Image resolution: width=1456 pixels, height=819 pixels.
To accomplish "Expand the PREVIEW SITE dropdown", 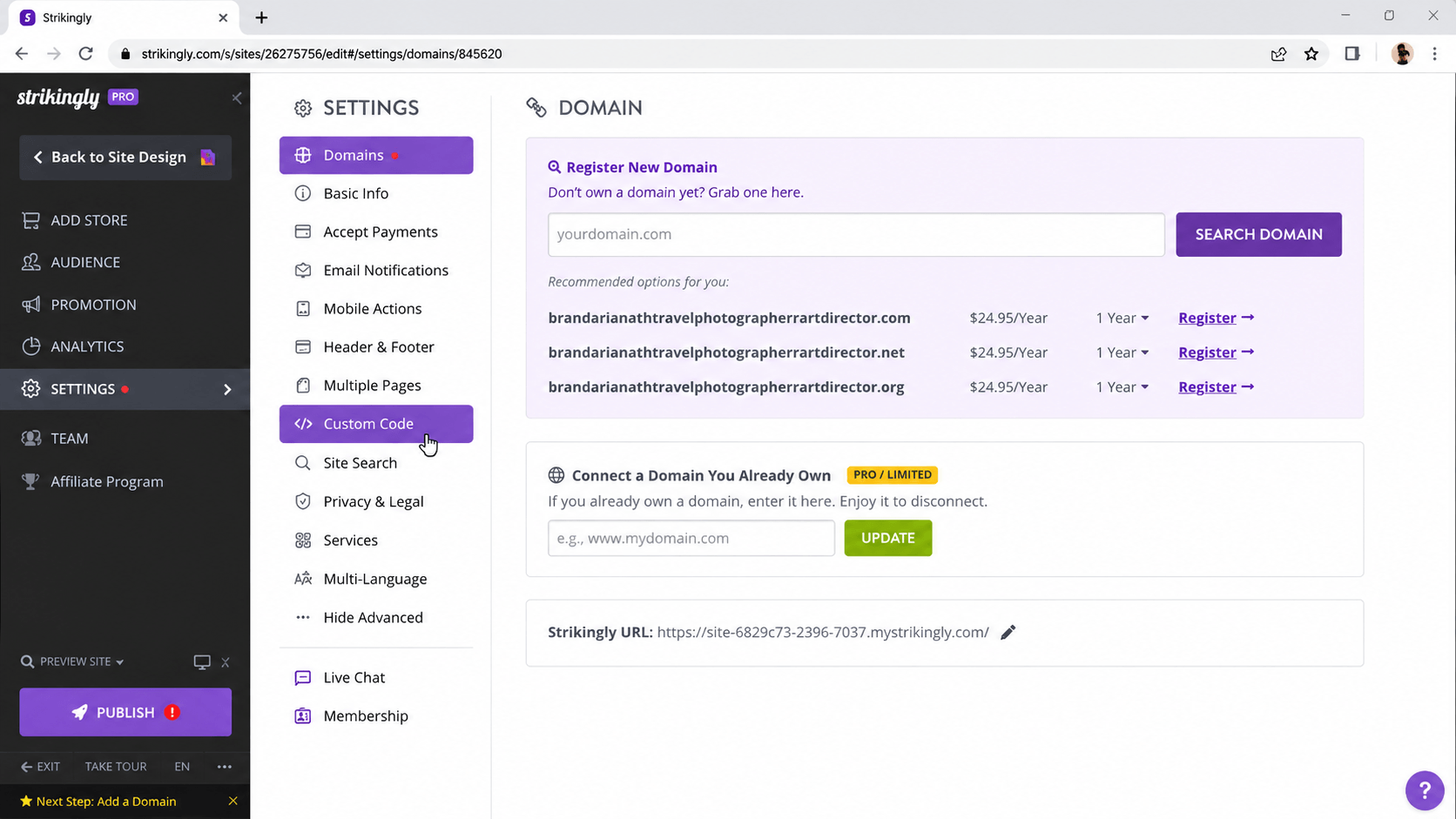I will (x=72, y=661).
